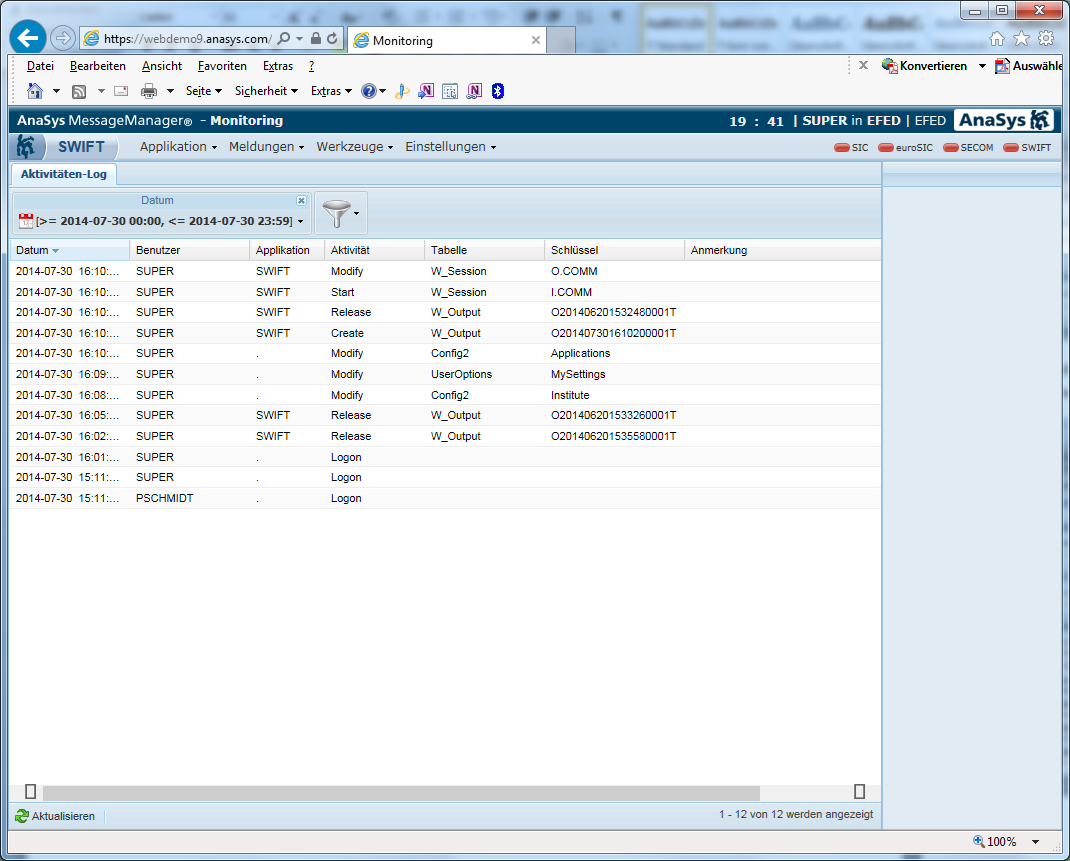Select the row with key O.COMM
The image size is (1070, 861).
point(445,271)
